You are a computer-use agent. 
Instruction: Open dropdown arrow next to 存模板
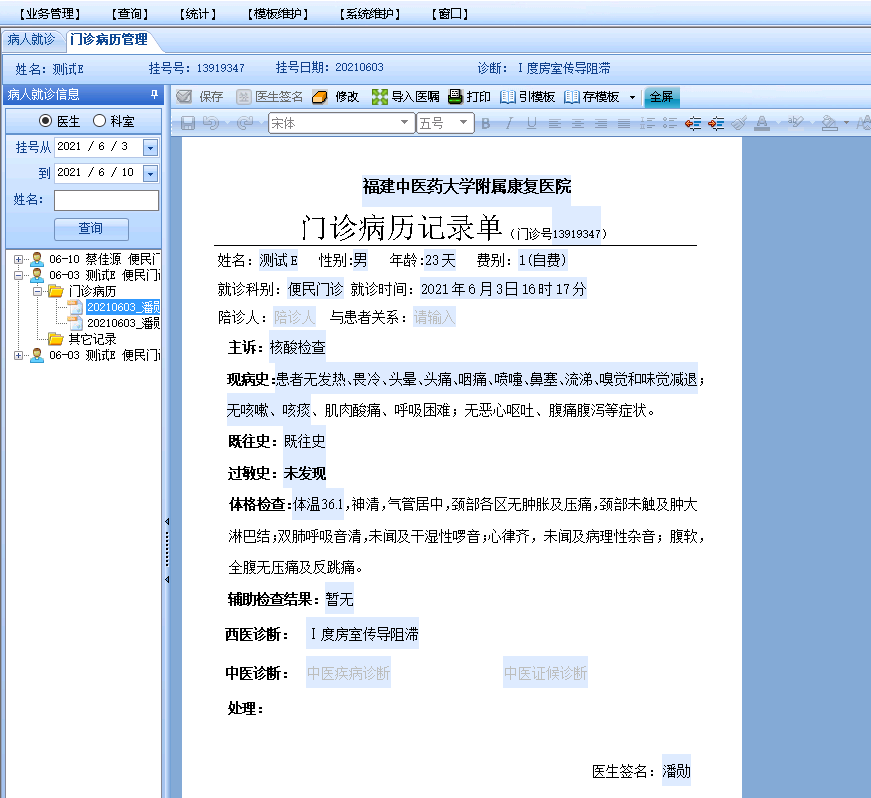pos(632,97)
